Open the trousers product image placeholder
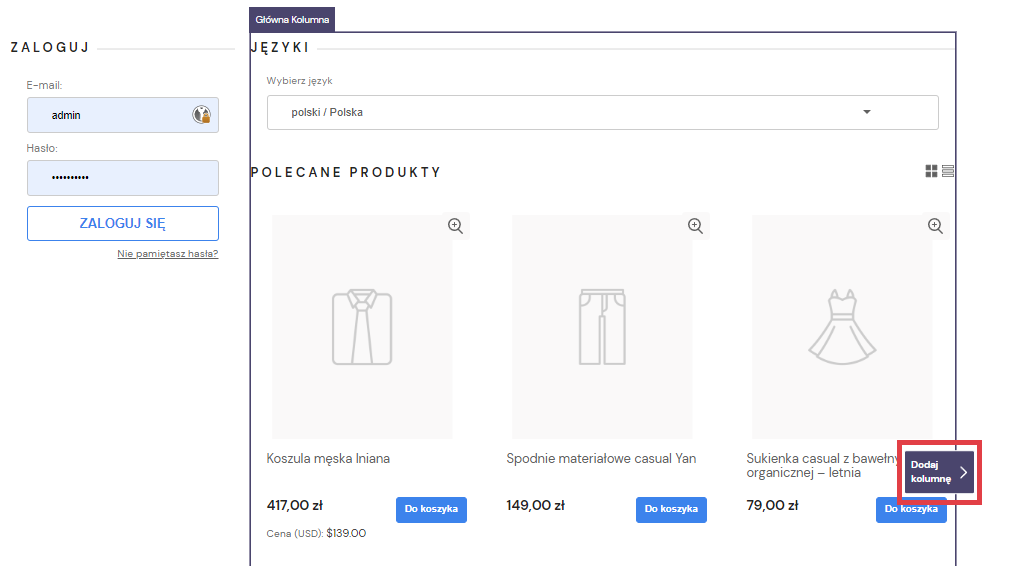 (602, 327)
